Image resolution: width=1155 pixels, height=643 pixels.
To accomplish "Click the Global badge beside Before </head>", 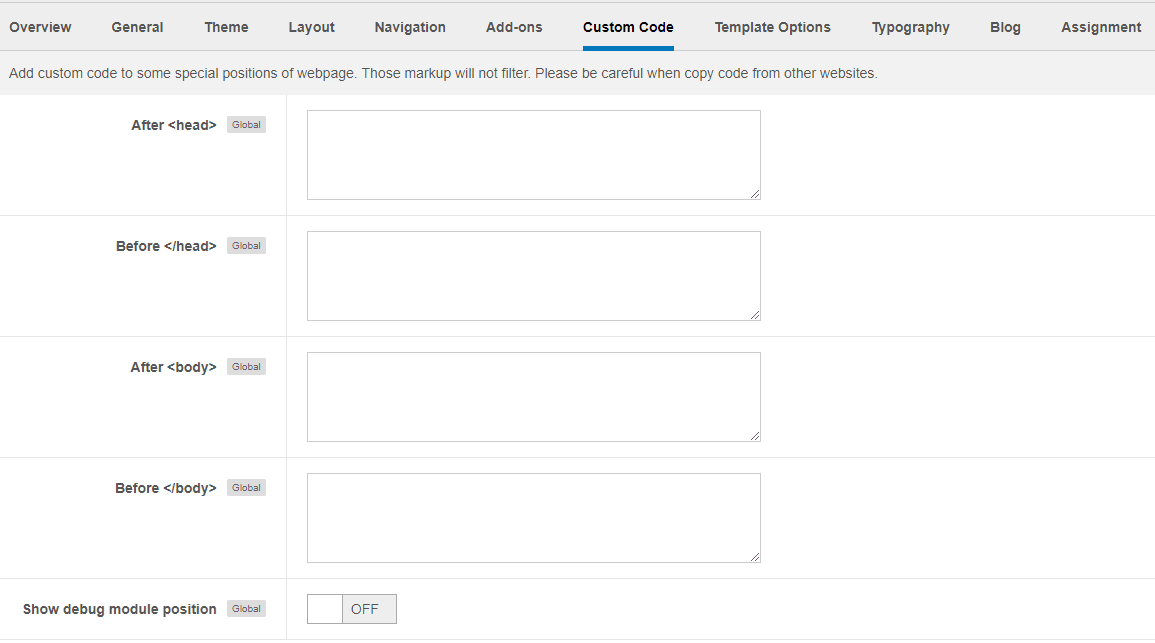I will tap(246, 245).
